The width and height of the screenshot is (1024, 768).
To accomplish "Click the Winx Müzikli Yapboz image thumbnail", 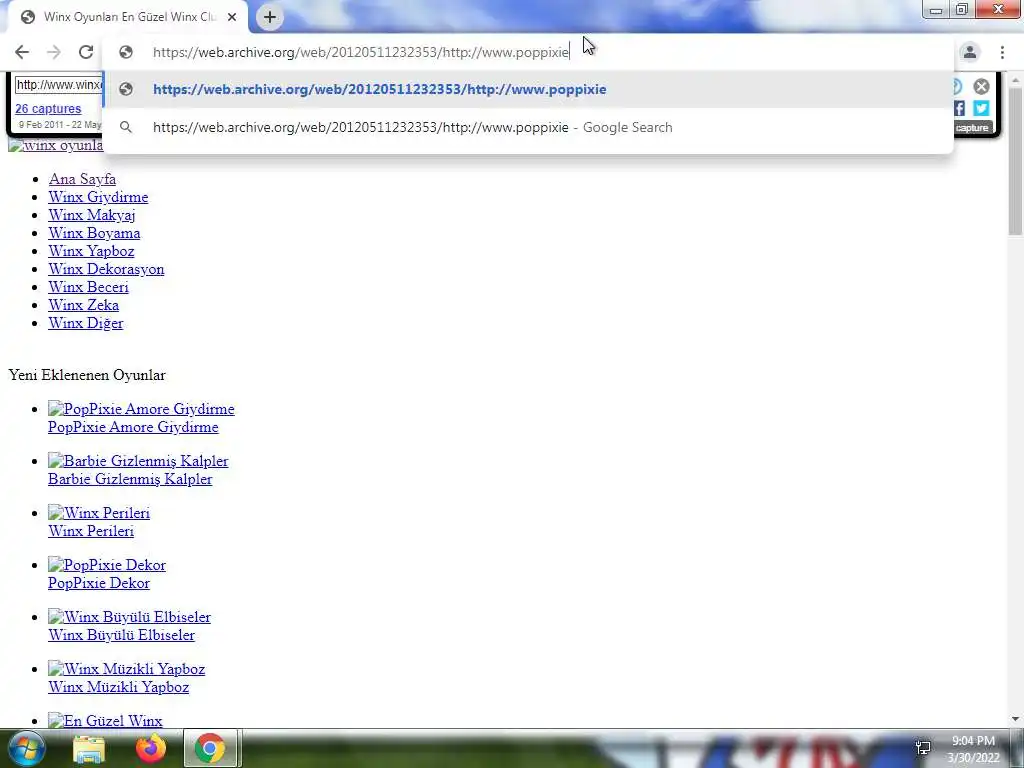I will pos(127,669).
